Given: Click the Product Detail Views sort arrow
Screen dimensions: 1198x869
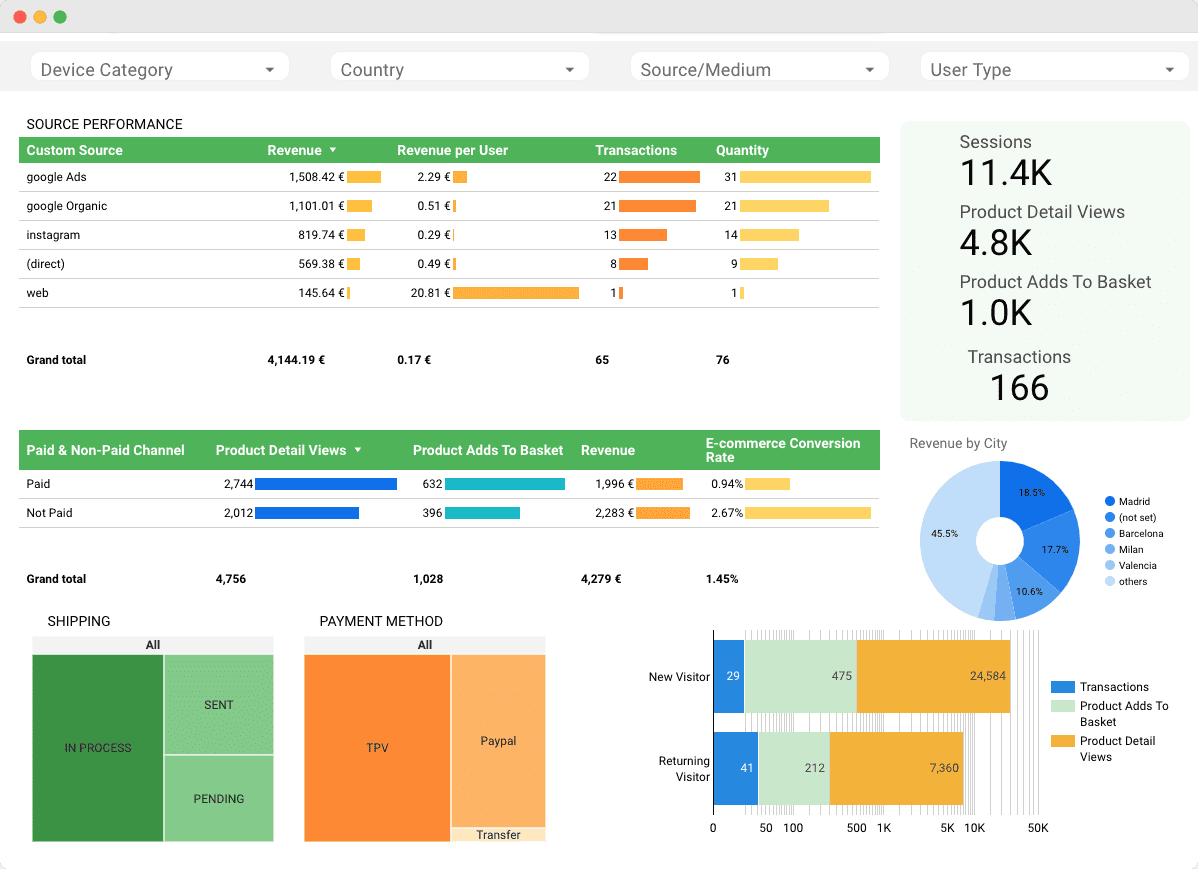Looking at the screenshot, I should pos(358,450).
